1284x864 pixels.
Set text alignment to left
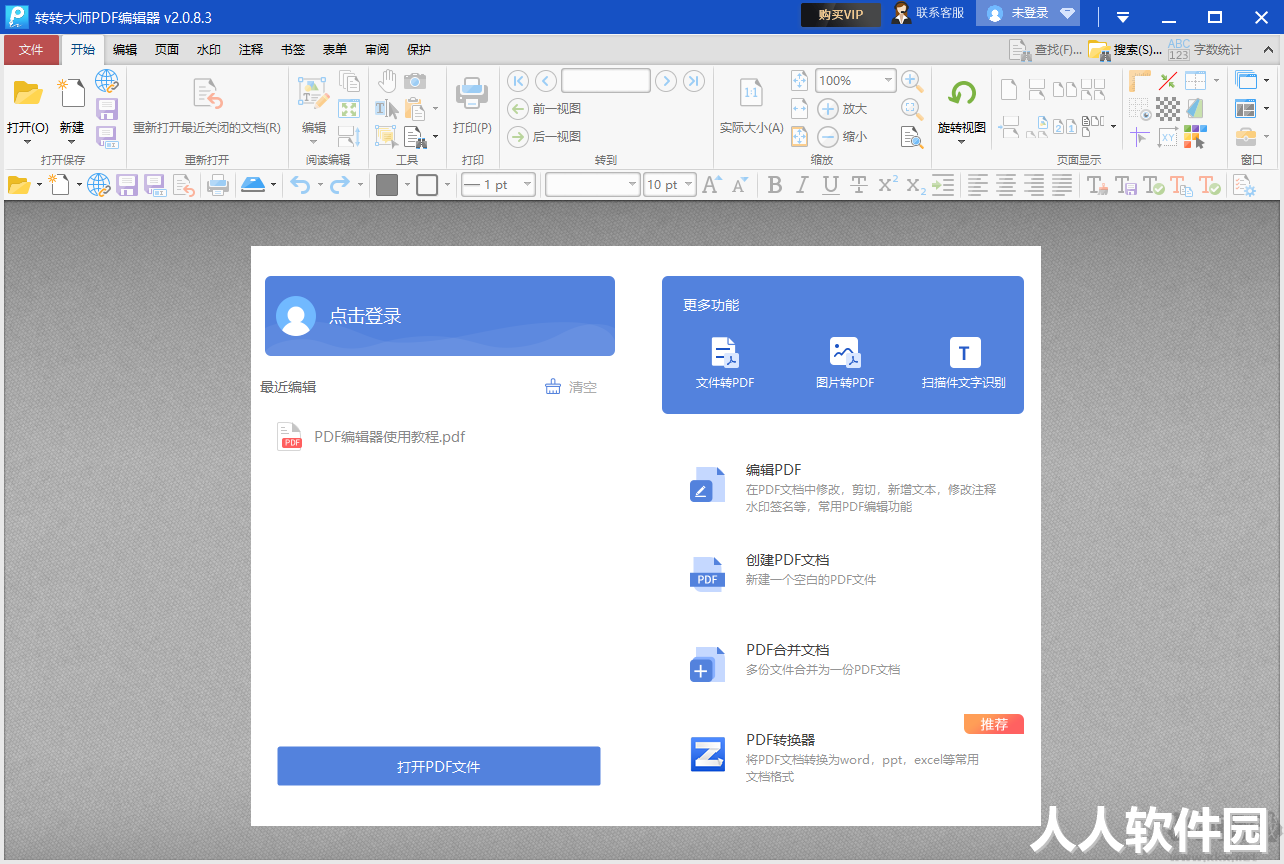977,184
